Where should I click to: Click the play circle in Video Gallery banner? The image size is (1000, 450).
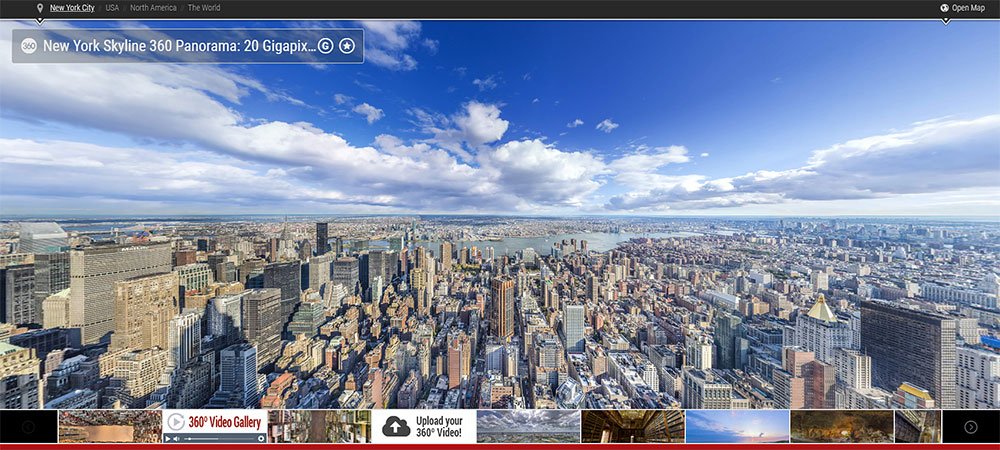176,422
